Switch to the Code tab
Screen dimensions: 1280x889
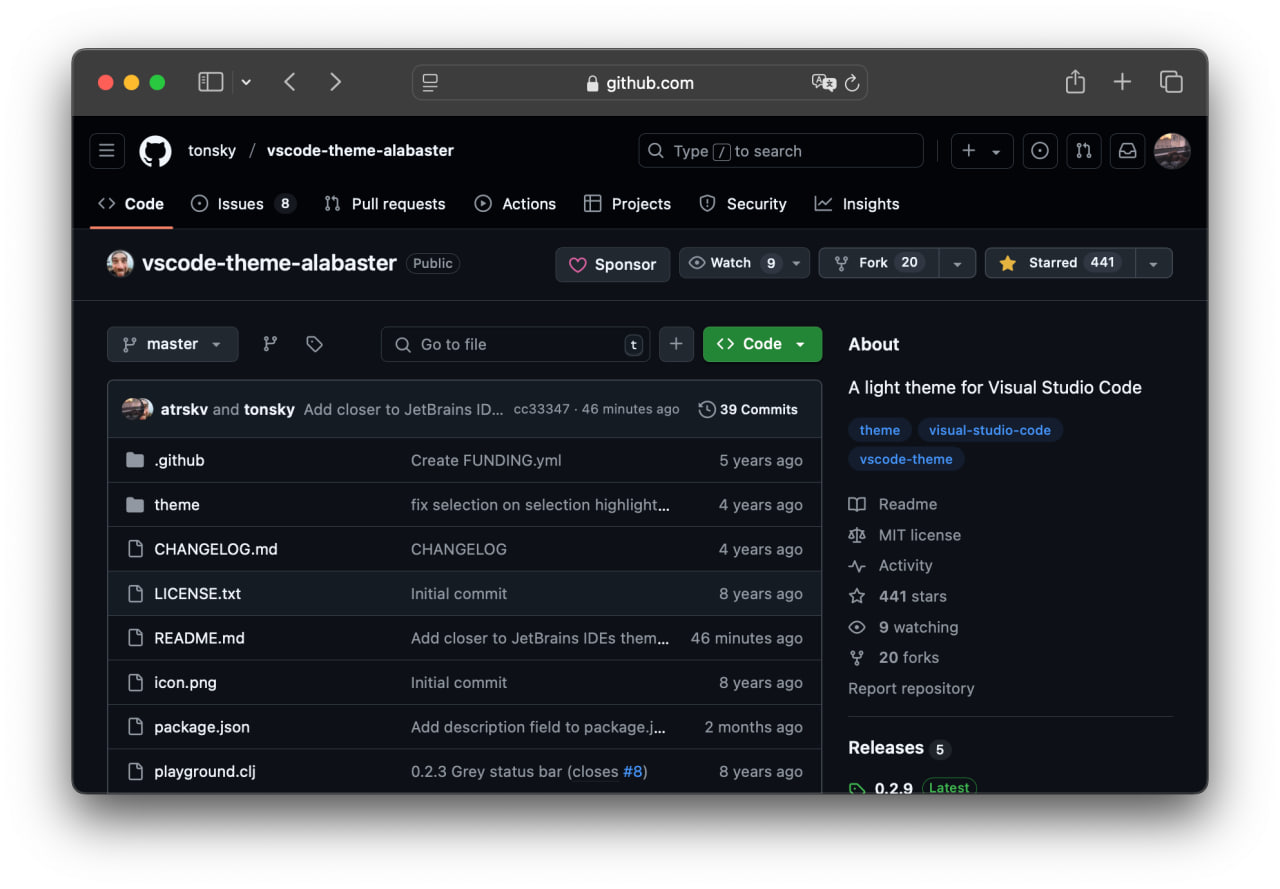click(x=131, y=204)
